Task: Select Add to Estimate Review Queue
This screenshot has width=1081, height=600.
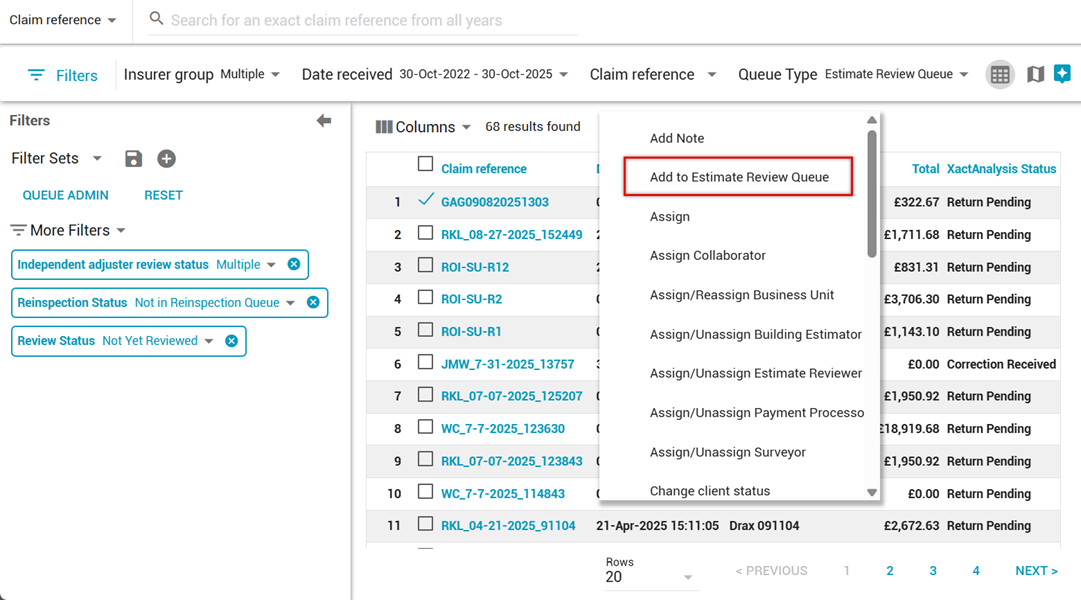Action: tap(739, 177)
